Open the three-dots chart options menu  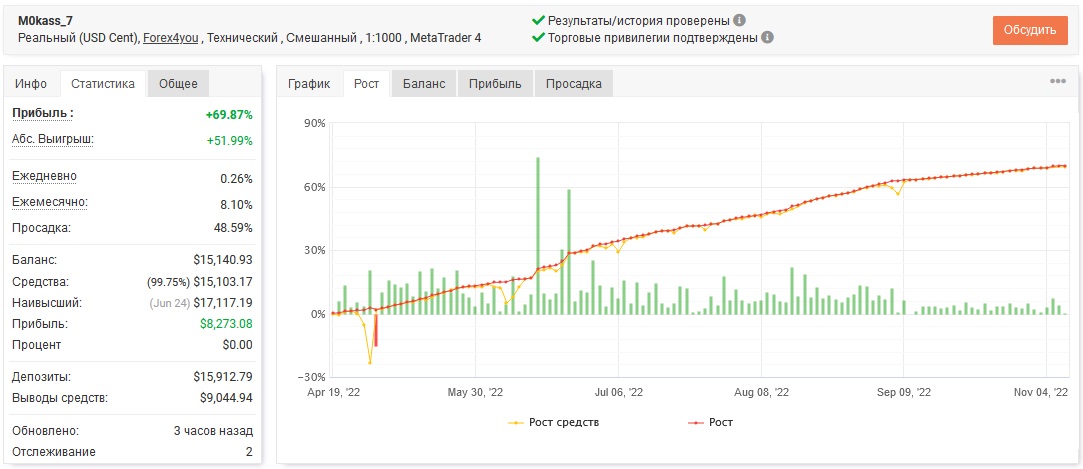click(x=1057, y=81)
